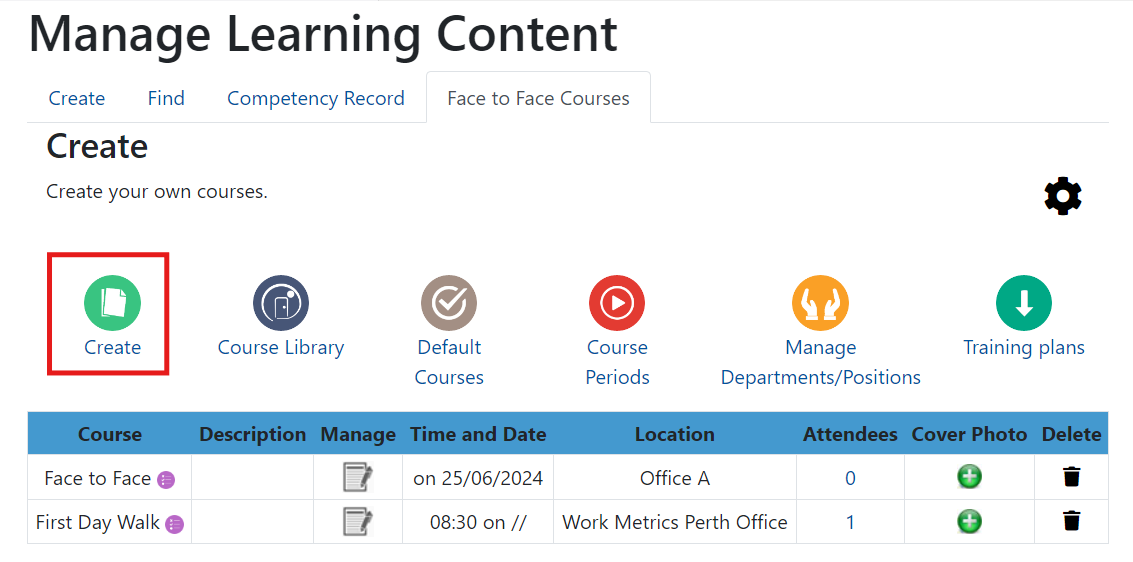Click manage icon for Face to Face course

tap(357, 478)
